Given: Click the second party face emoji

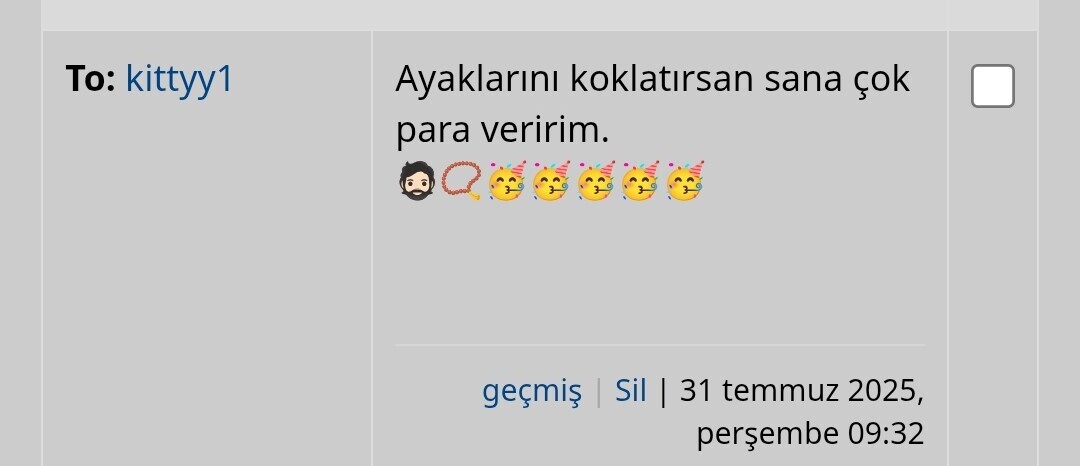Looking at the screenshot, I should pyautogui.click(x=551, y=181).
